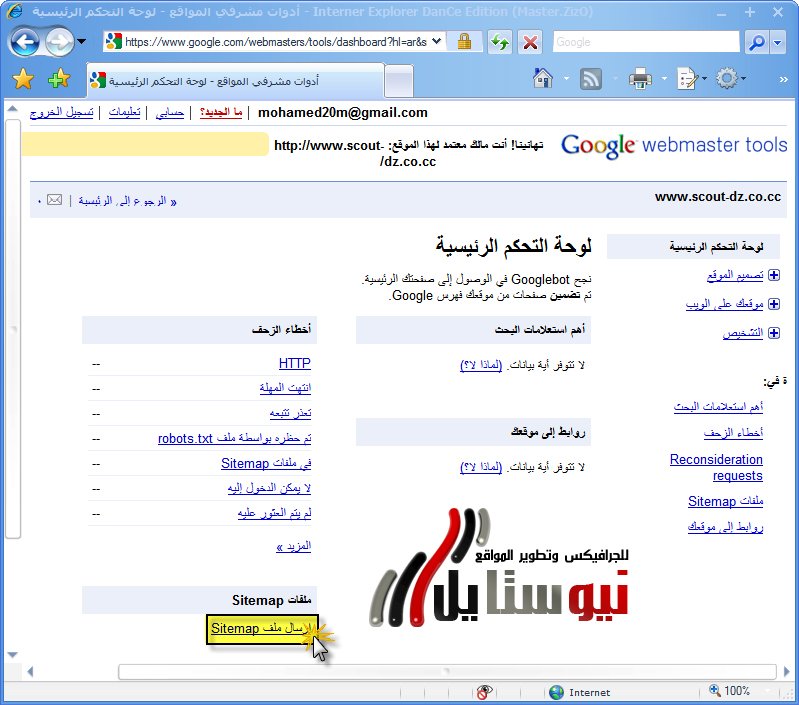The height and width of the screenshot is (705, 799).
Task: Open في ملفات Sitemap crawl error link
Action: click(266, 464)
